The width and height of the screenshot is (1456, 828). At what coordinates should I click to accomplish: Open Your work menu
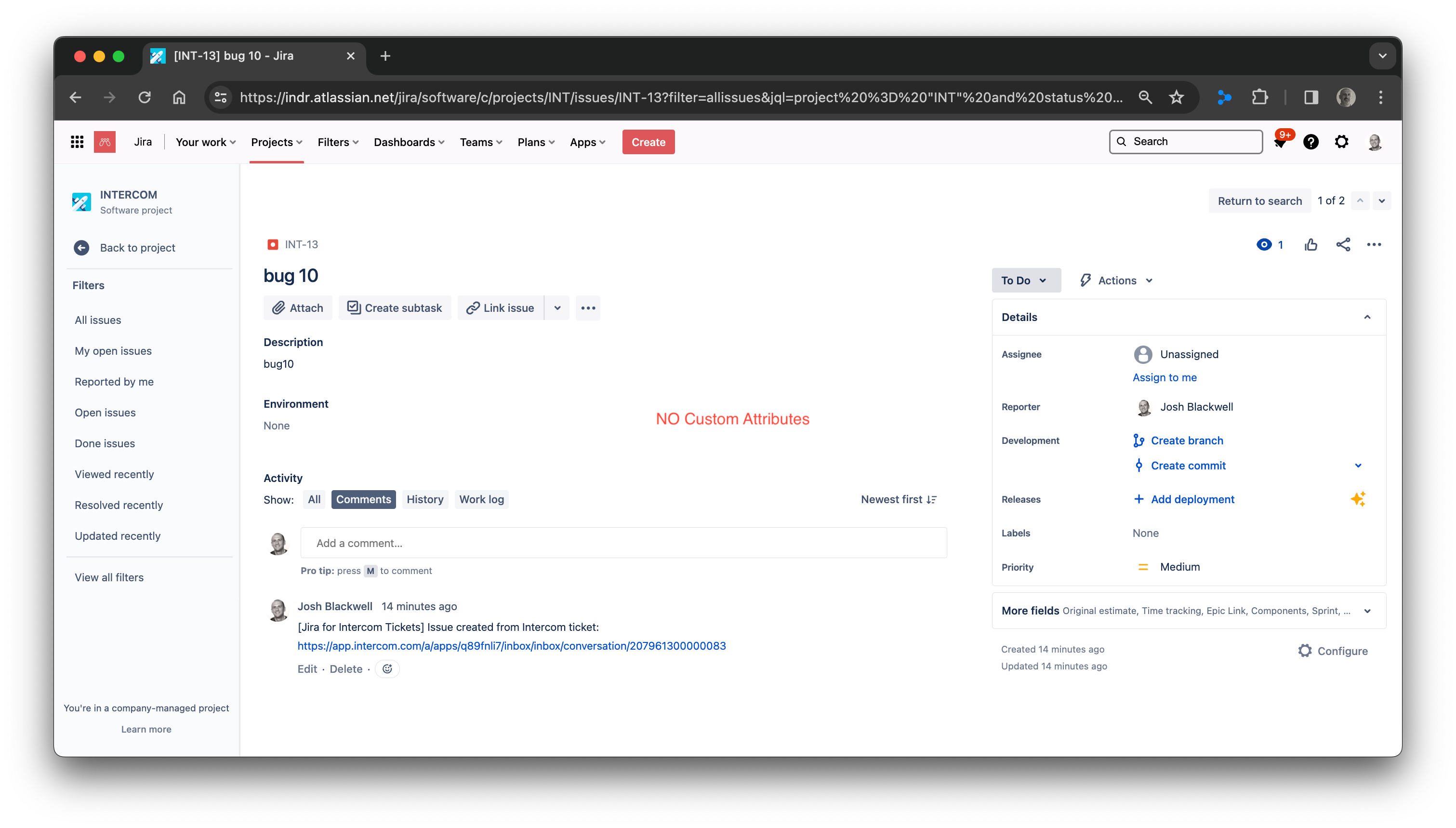(x=205, y=142)
